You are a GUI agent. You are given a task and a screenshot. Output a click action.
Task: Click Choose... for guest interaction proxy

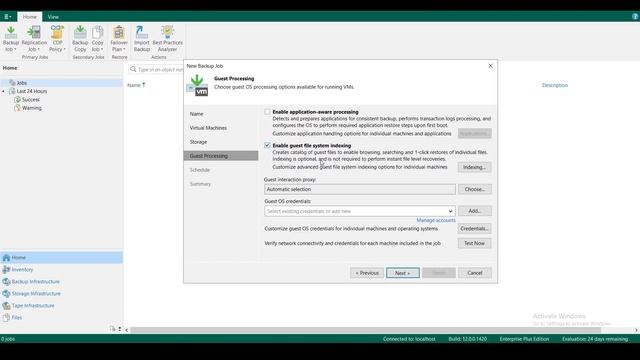point(474,189)
